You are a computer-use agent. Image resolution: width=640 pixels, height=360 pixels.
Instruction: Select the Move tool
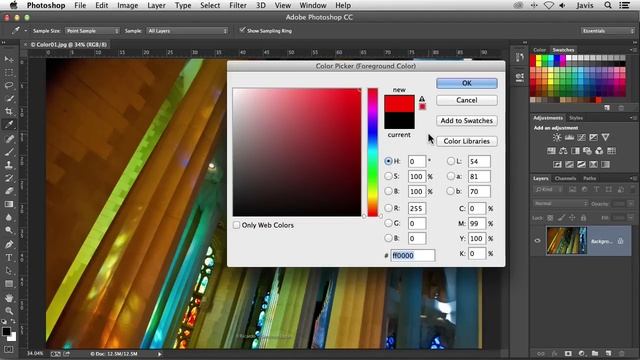click(9, 60)
